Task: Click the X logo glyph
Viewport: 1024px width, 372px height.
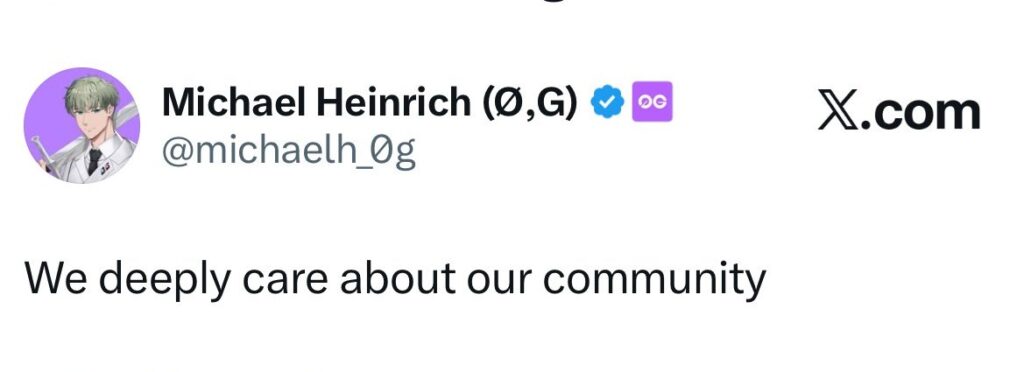Action: click(x=841, y=112)
